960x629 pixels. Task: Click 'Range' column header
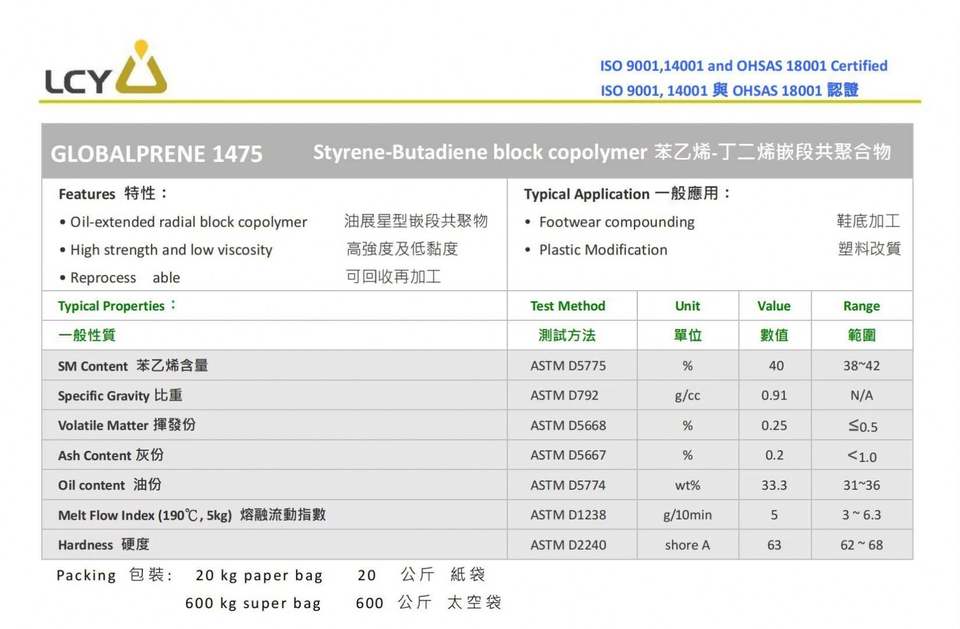pyautogui.click(x=861, y=306)
